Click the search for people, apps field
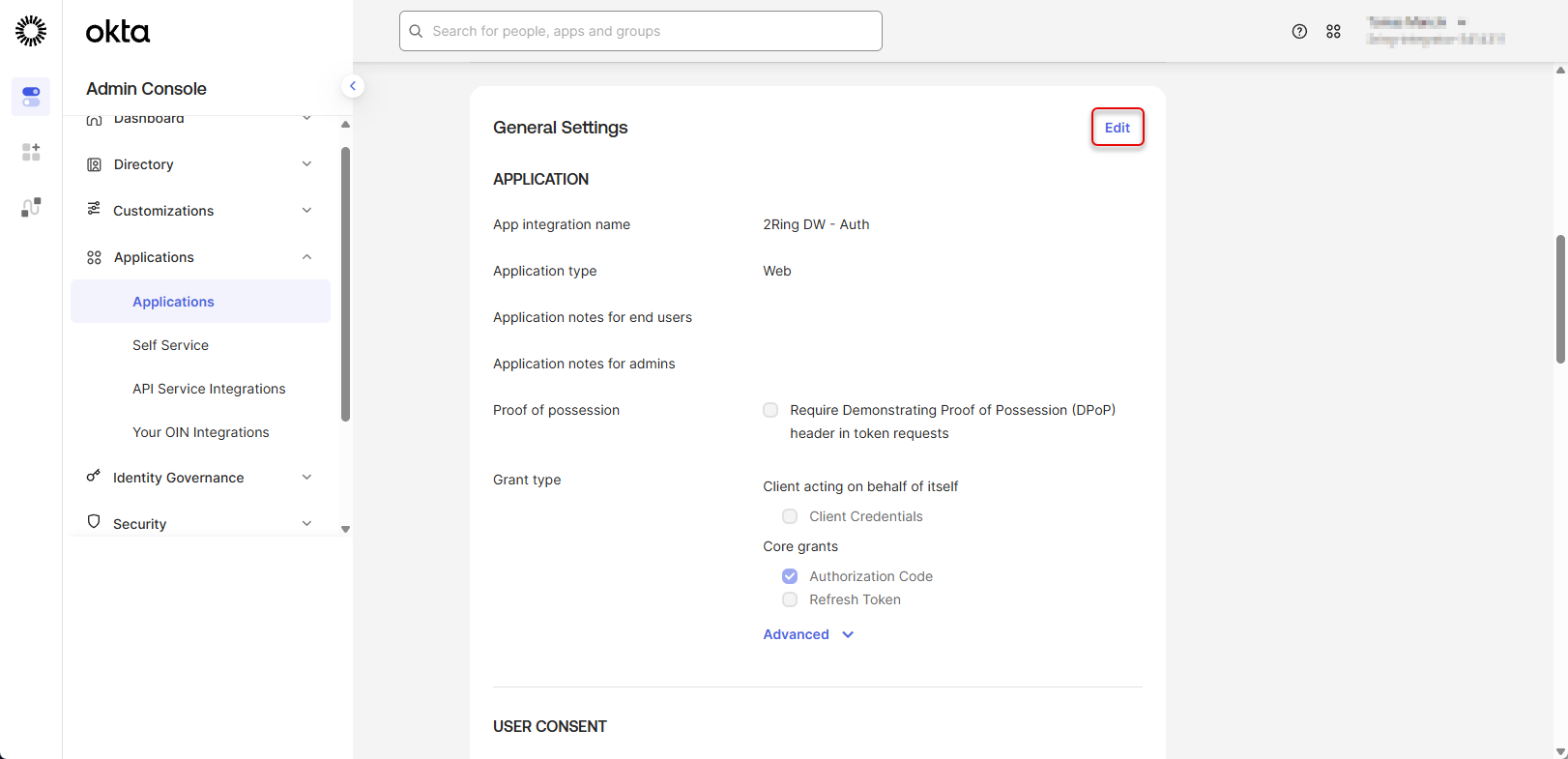Viewport: 1568px width, 759px height. (x=640, y=31)
